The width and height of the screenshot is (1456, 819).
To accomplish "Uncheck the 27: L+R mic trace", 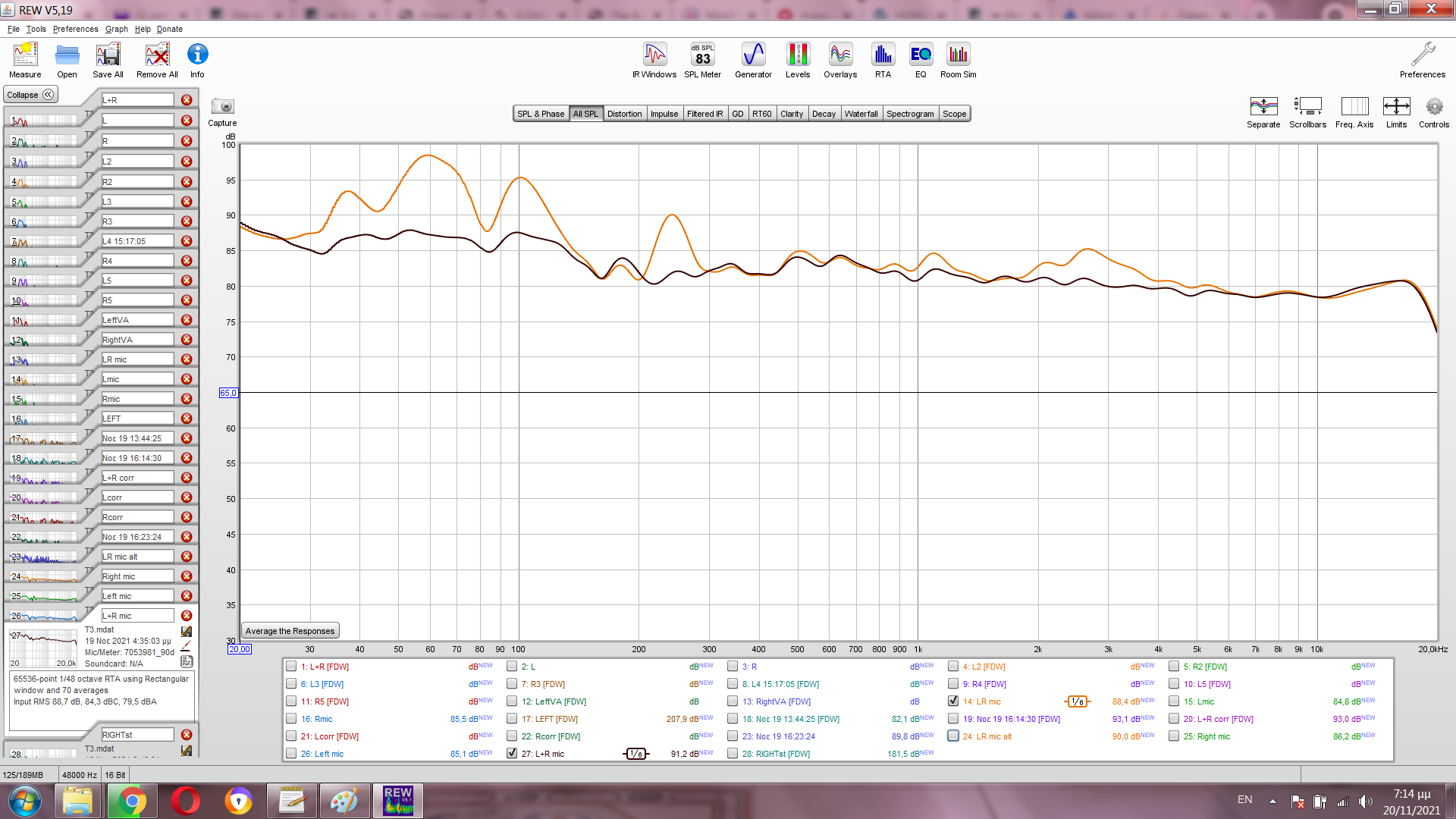I will pyautogui.click(x=512, y=754).
